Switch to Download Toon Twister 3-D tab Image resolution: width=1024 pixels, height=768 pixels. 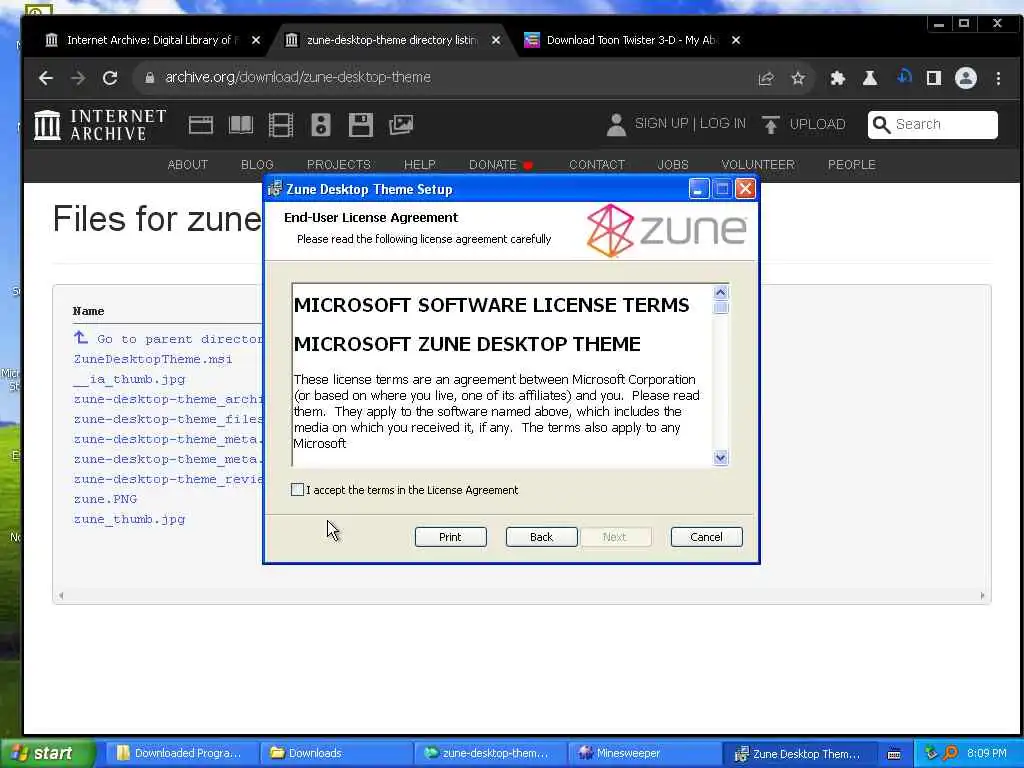(630, 40)
